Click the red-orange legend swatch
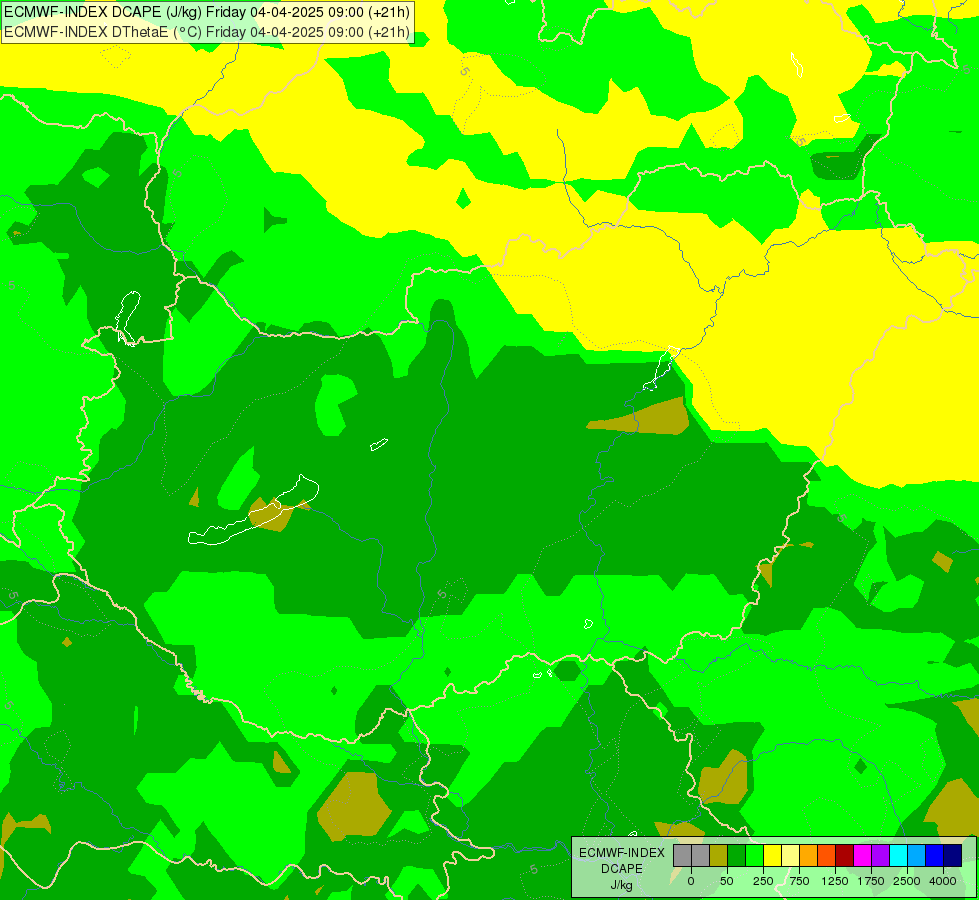This screenshot has height=900, width=979. tap(827, 856)
